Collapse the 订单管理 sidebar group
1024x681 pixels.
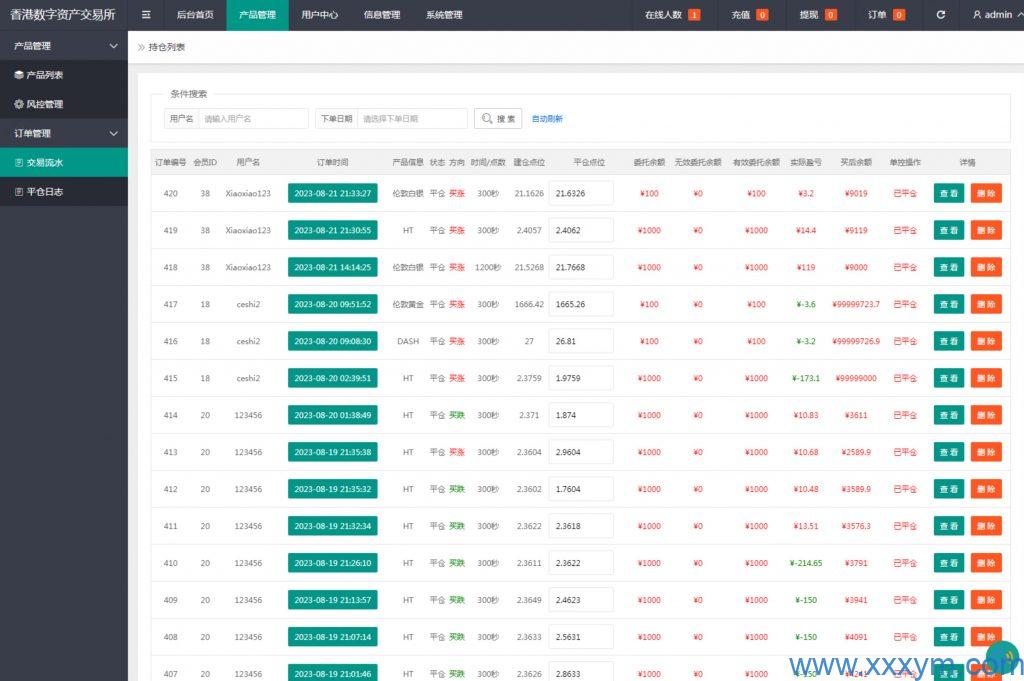pyautogui.click(x=113, y=133)
